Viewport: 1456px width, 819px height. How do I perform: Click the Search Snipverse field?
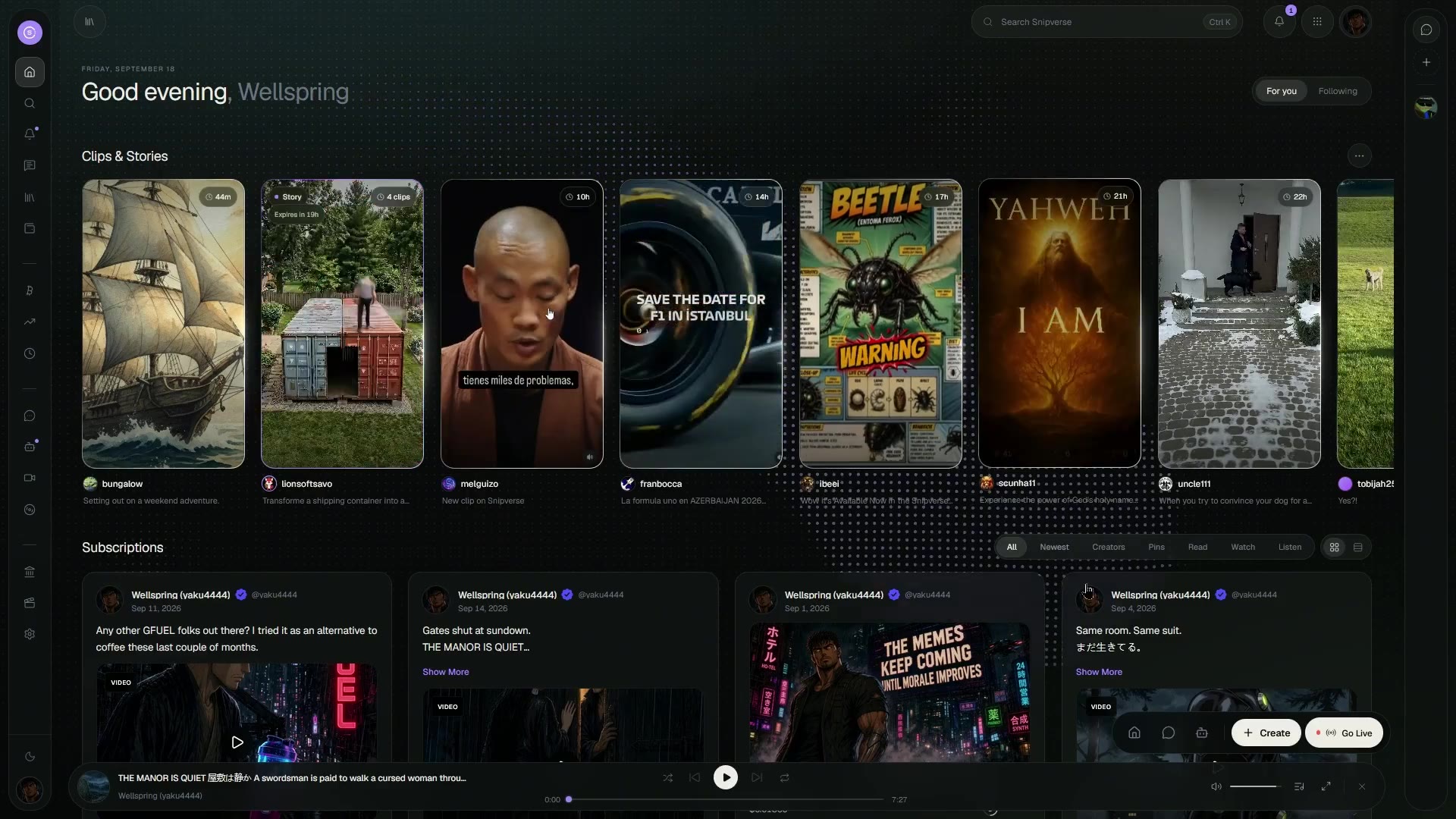tap(1106, 21)
